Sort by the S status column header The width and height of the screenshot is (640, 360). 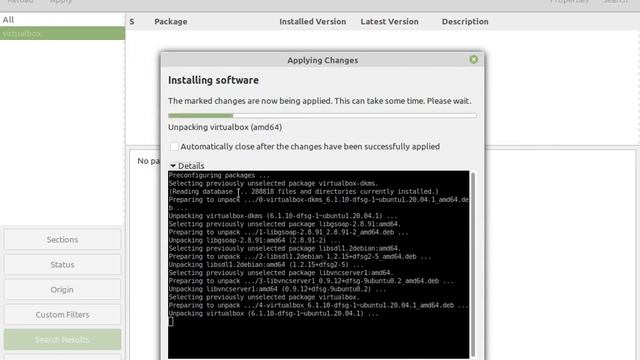132,22
